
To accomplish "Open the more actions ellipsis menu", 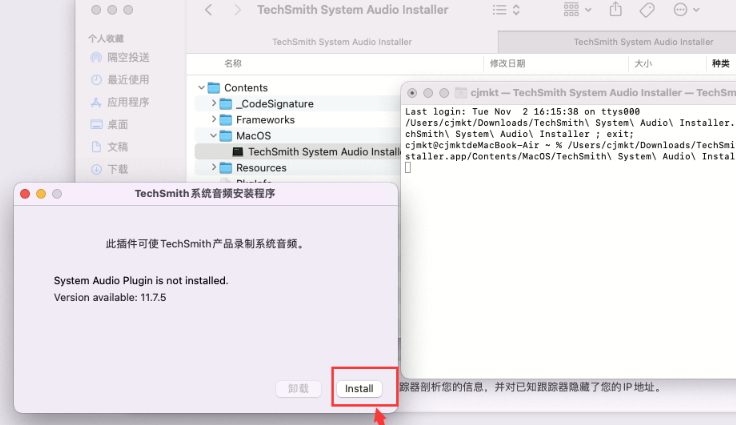I will point(686,10).
